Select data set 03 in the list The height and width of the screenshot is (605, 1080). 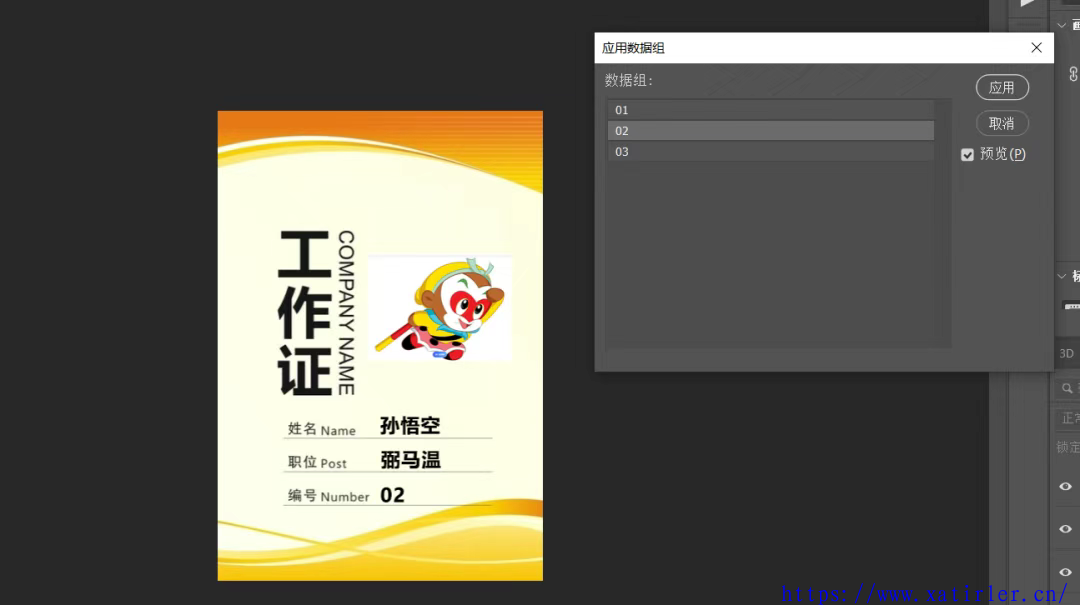pyautogui.click(x=771, y=152)
